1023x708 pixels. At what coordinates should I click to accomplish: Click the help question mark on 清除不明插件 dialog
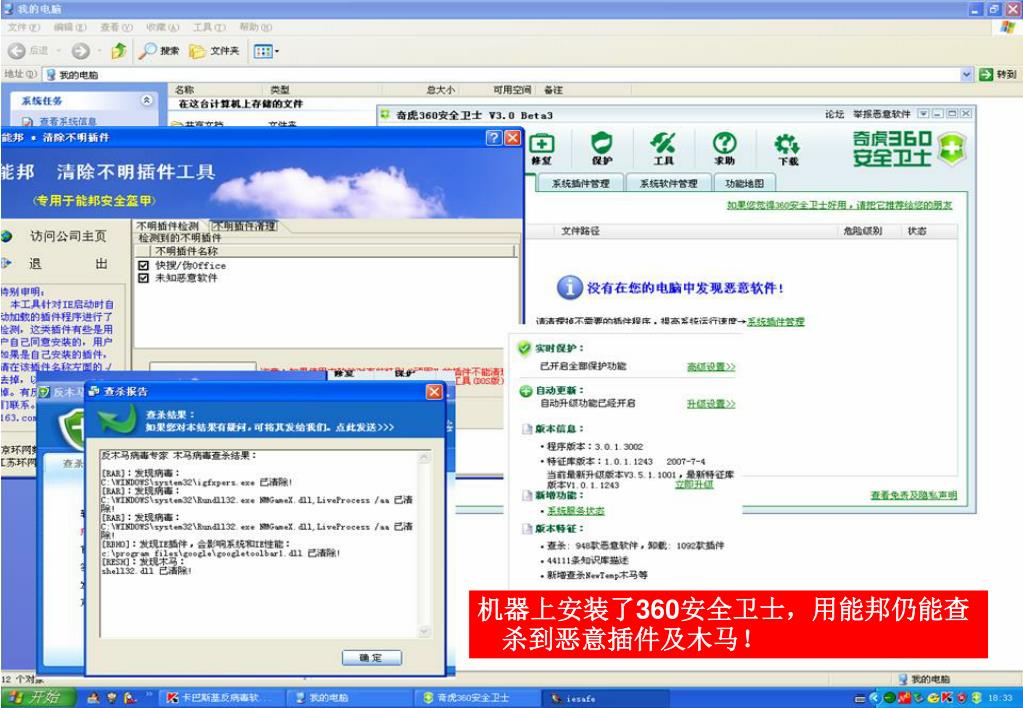[495, 138]
